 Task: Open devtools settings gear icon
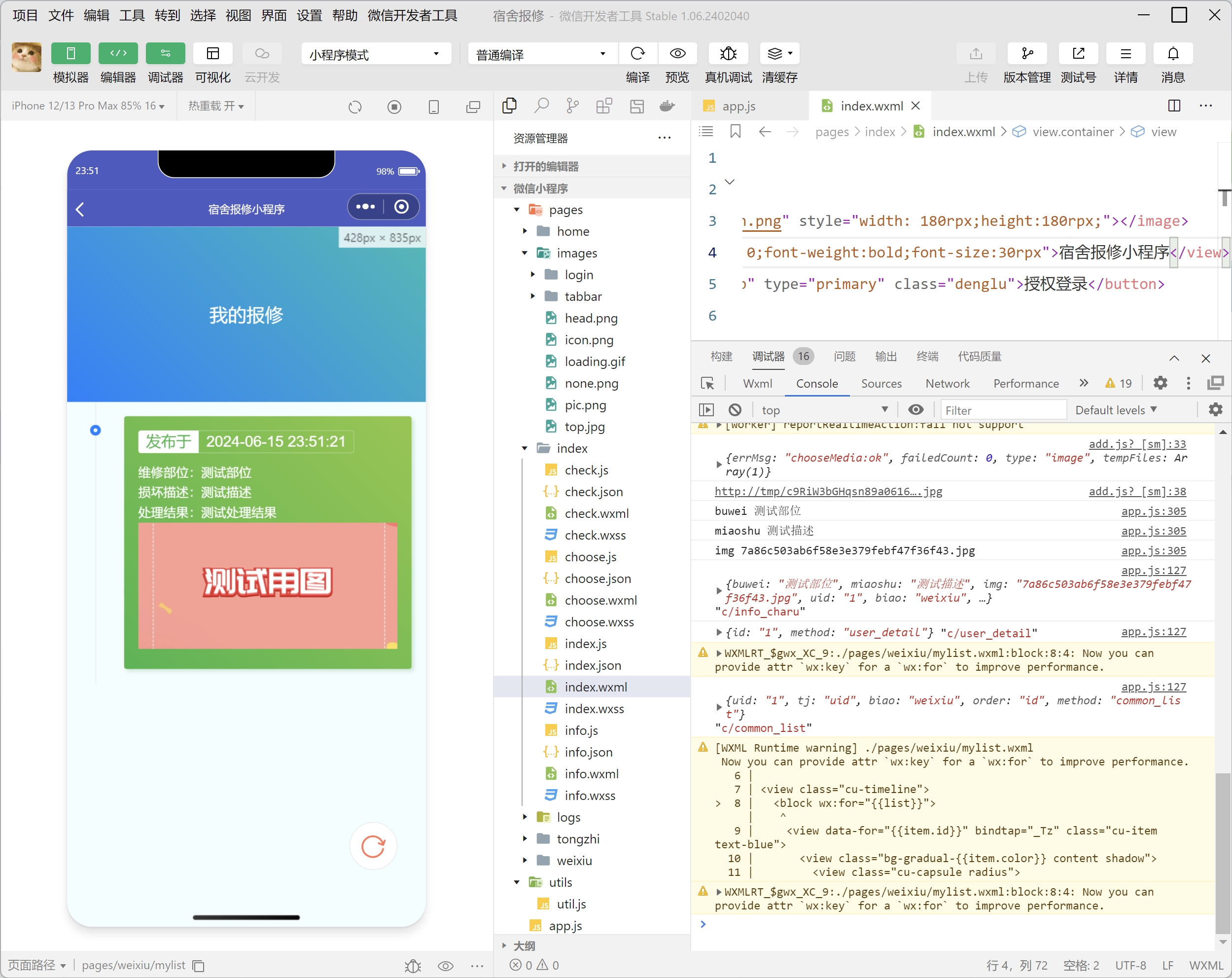(x=1160, y=383)
